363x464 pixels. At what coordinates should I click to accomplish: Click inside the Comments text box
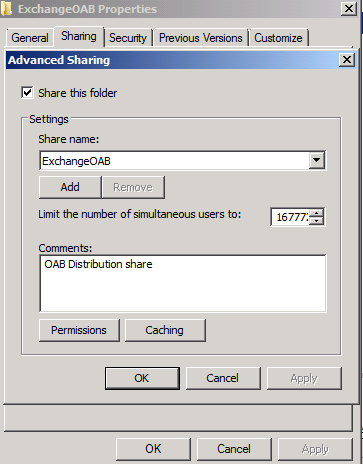(183, 283)
